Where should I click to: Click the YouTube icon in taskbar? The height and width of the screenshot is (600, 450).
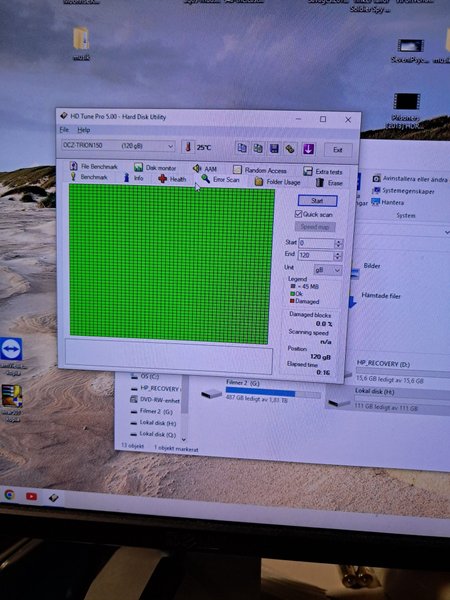(x=31, y=496)
